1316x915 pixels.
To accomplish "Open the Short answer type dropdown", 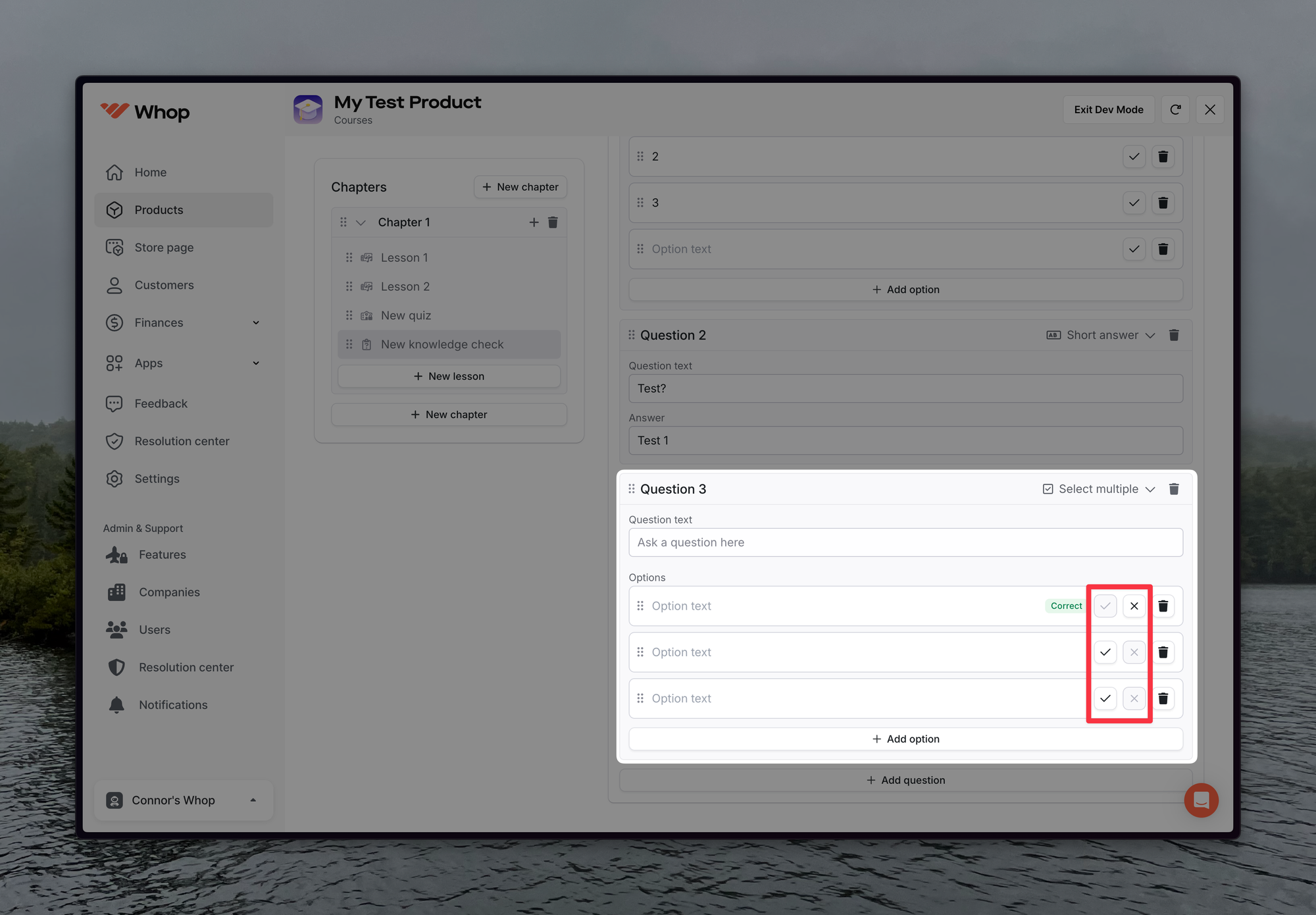I will 1101,335.
